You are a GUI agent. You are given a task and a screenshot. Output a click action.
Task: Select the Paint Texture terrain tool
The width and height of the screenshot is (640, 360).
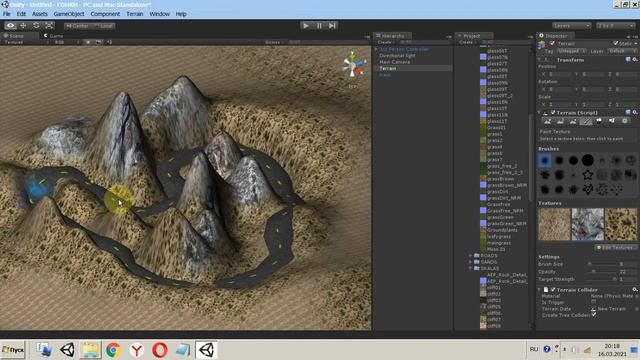(x=586, y=121)
